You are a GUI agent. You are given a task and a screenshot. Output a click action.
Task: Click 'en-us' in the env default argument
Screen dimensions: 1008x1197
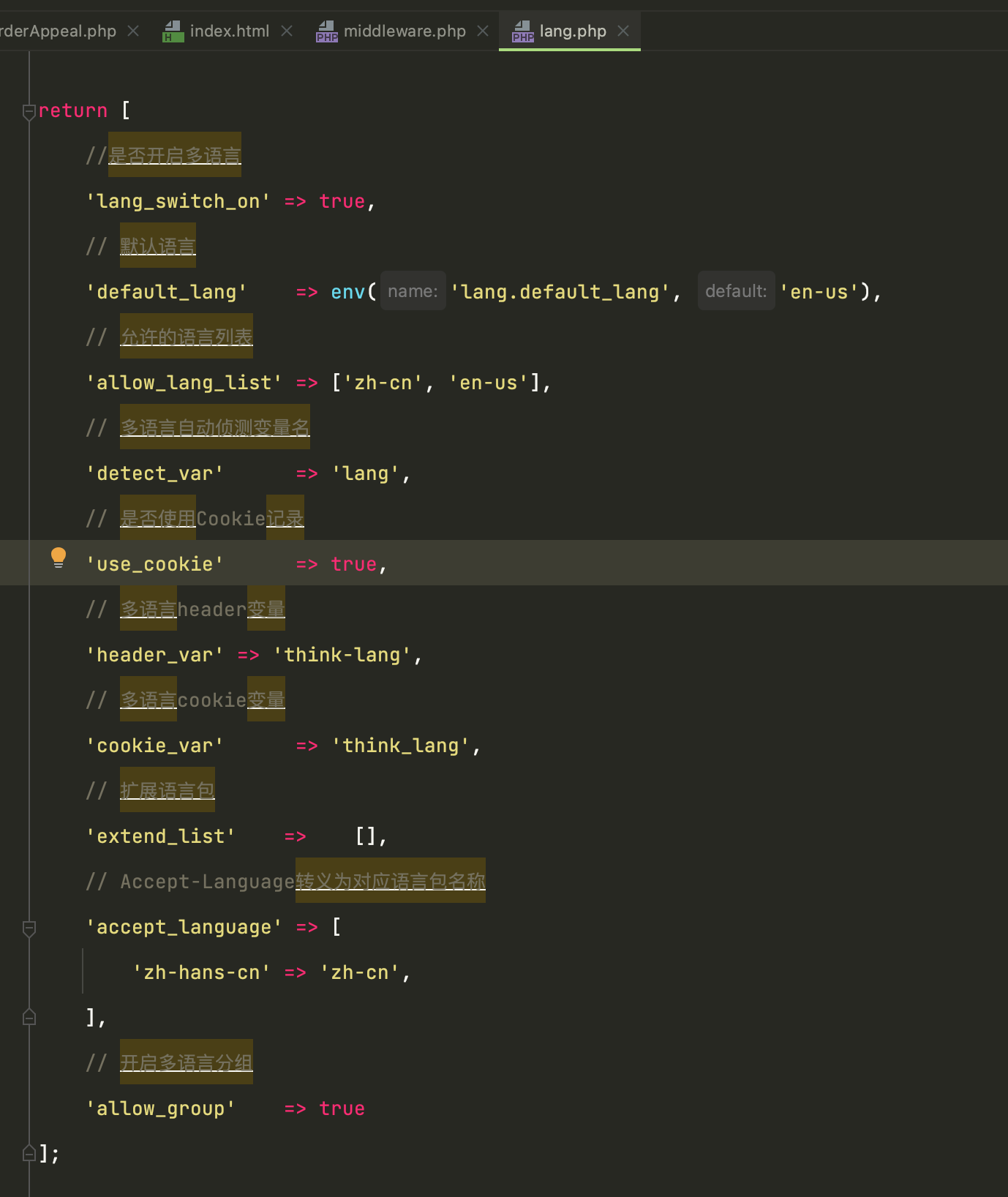(819, 292)
